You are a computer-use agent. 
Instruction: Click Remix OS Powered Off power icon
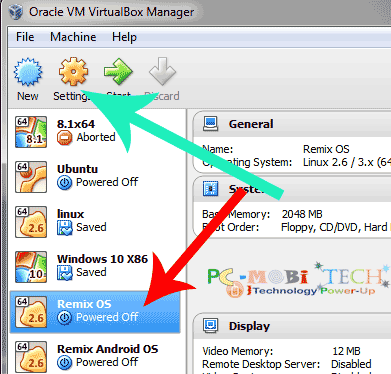point(64,318)
